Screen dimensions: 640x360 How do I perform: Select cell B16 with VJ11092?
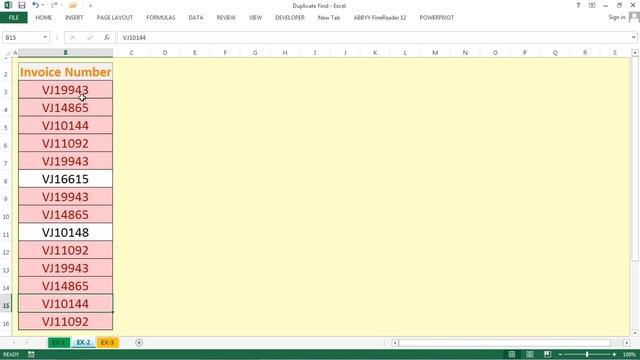(x=65, y=322)
